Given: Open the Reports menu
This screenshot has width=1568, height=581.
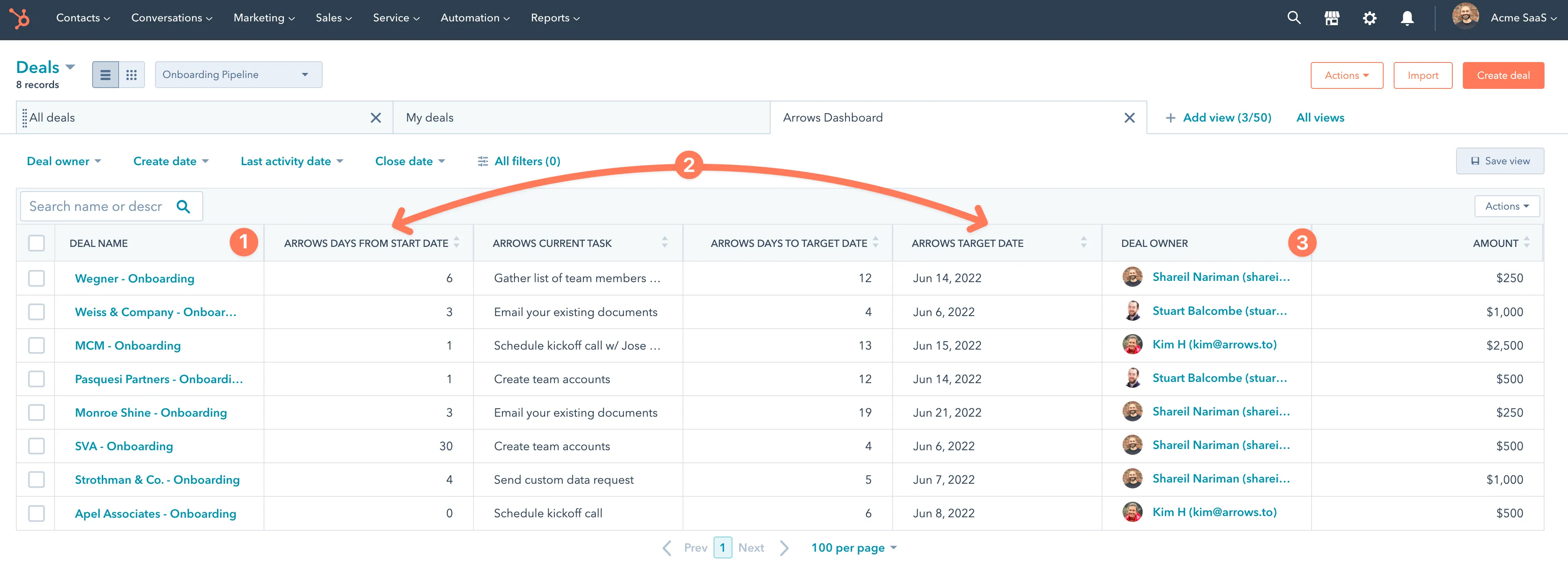Looking at the screenshot, I should pos(554,18).
